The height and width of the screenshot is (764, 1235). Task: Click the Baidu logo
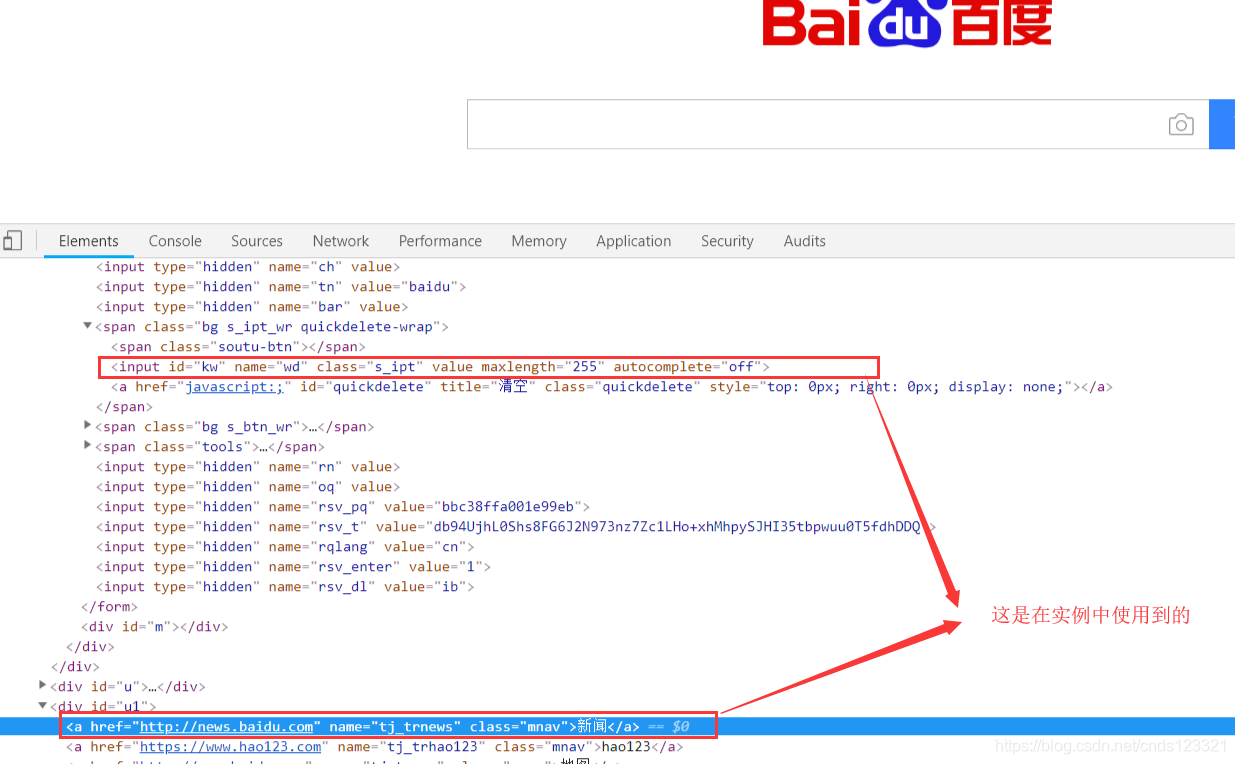click(x=907, y=23)
